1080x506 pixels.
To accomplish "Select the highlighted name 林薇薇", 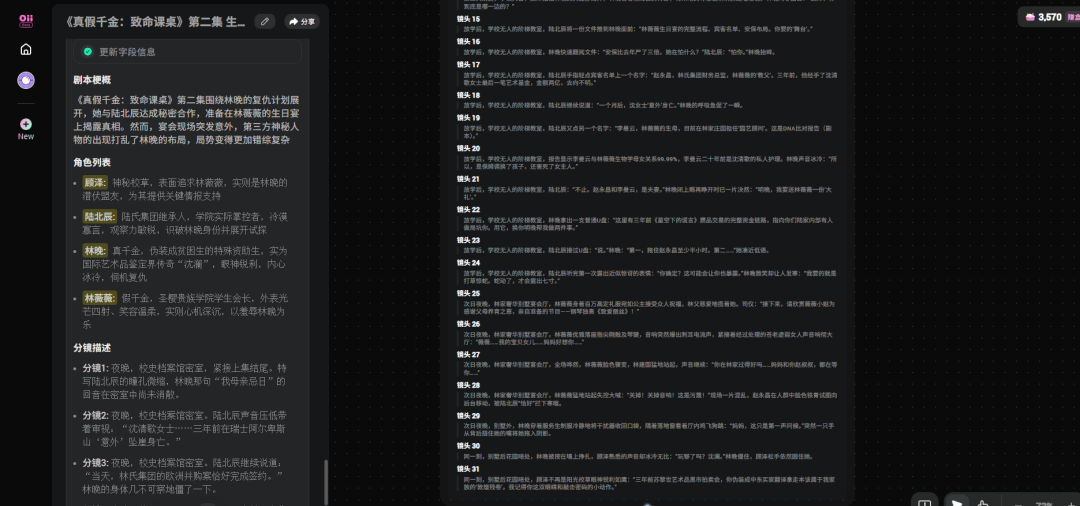I will point(100,298).
